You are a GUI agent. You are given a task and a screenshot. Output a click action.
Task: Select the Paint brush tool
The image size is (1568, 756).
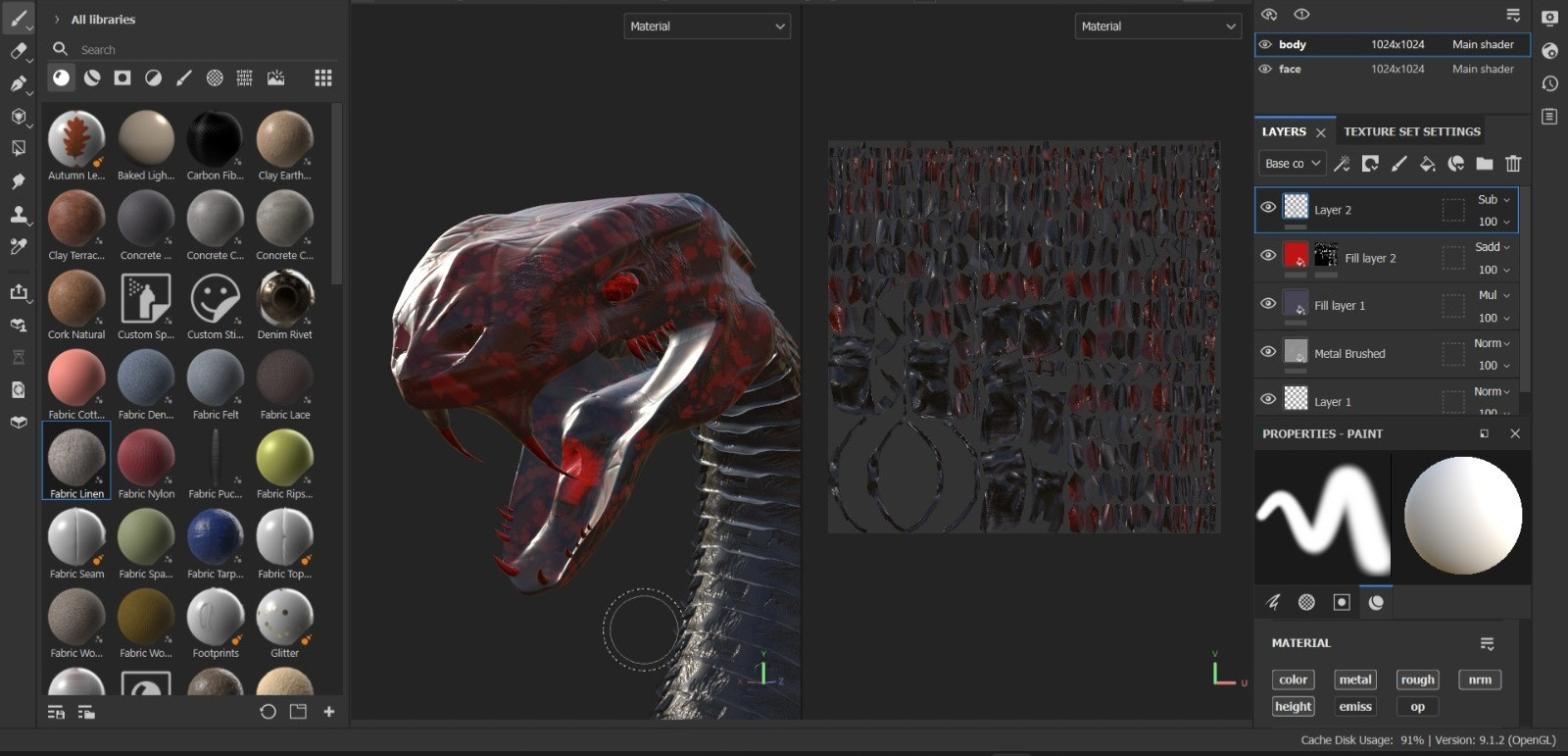(19, 19)
